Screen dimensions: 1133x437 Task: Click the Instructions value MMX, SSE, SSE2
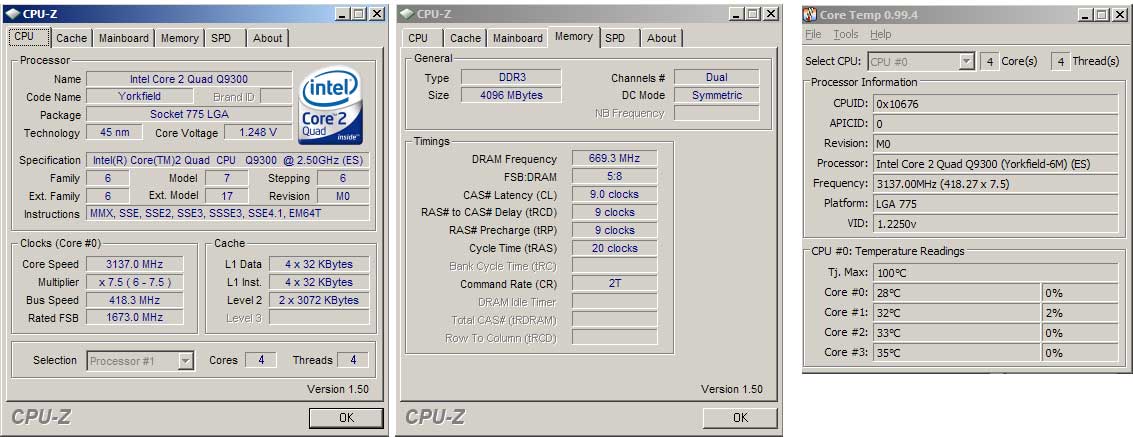[x=228, y=214]
